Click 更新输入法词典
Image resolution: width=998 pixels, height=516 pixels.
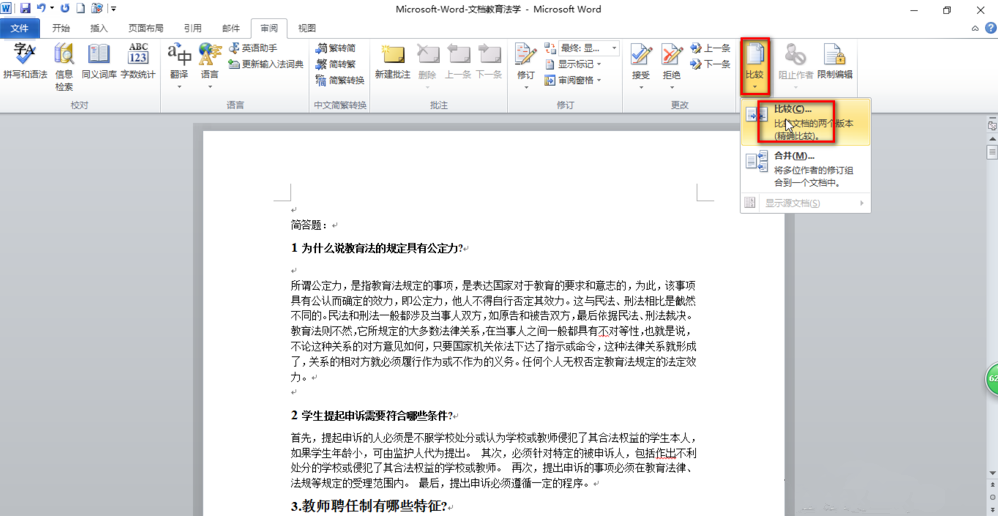(265, 64)
